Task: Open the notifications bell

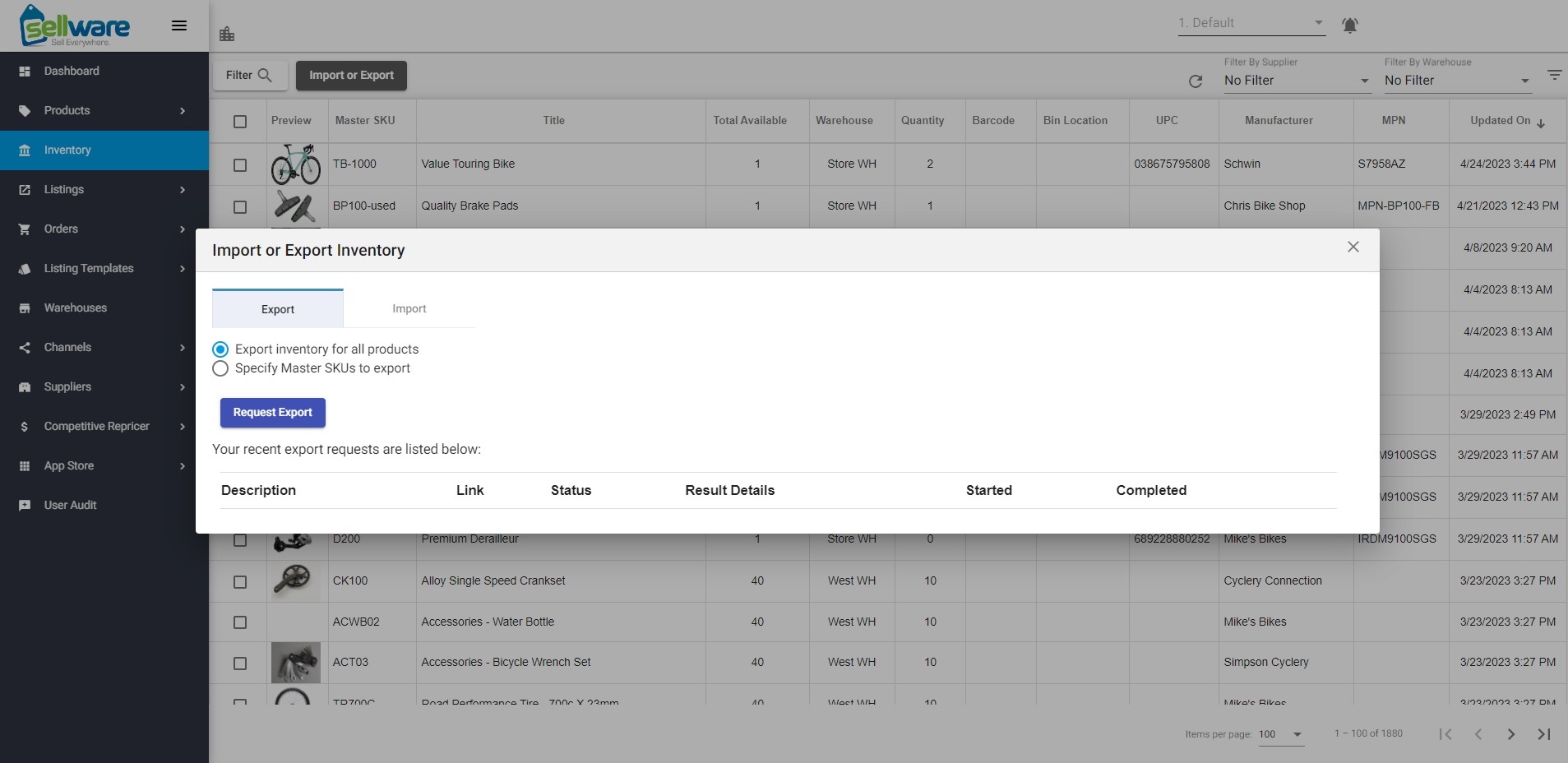Action: click(1349, 25)
